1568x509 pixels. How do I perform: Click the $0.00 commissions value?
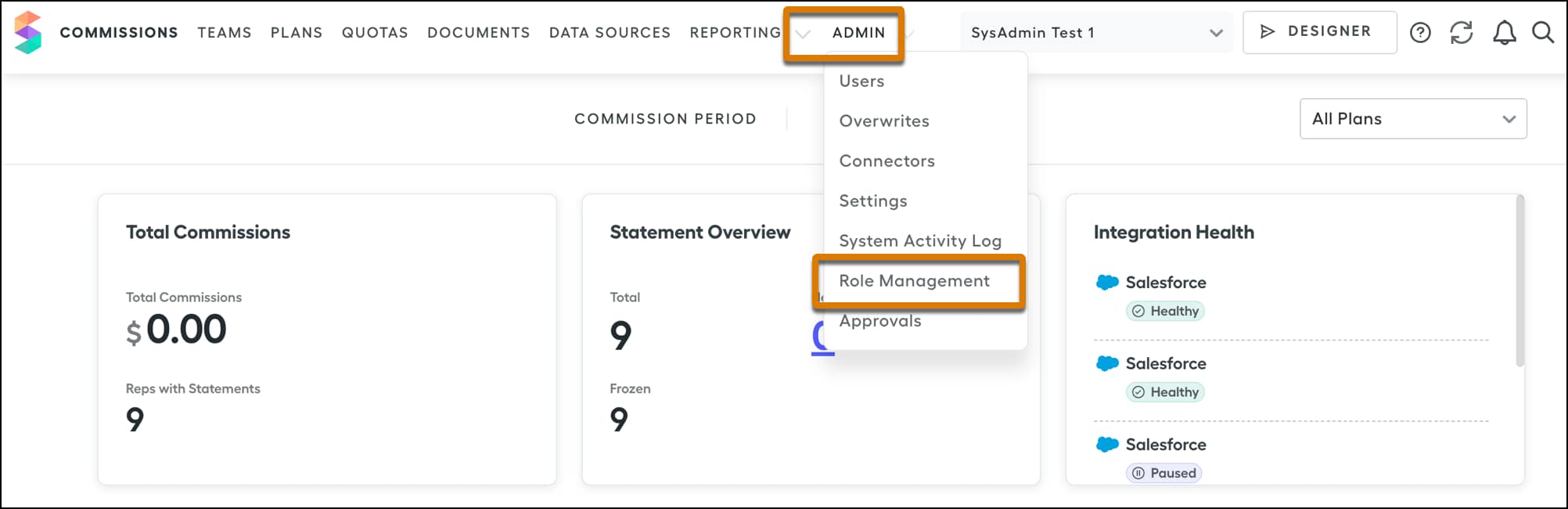[x=176, y=329]
